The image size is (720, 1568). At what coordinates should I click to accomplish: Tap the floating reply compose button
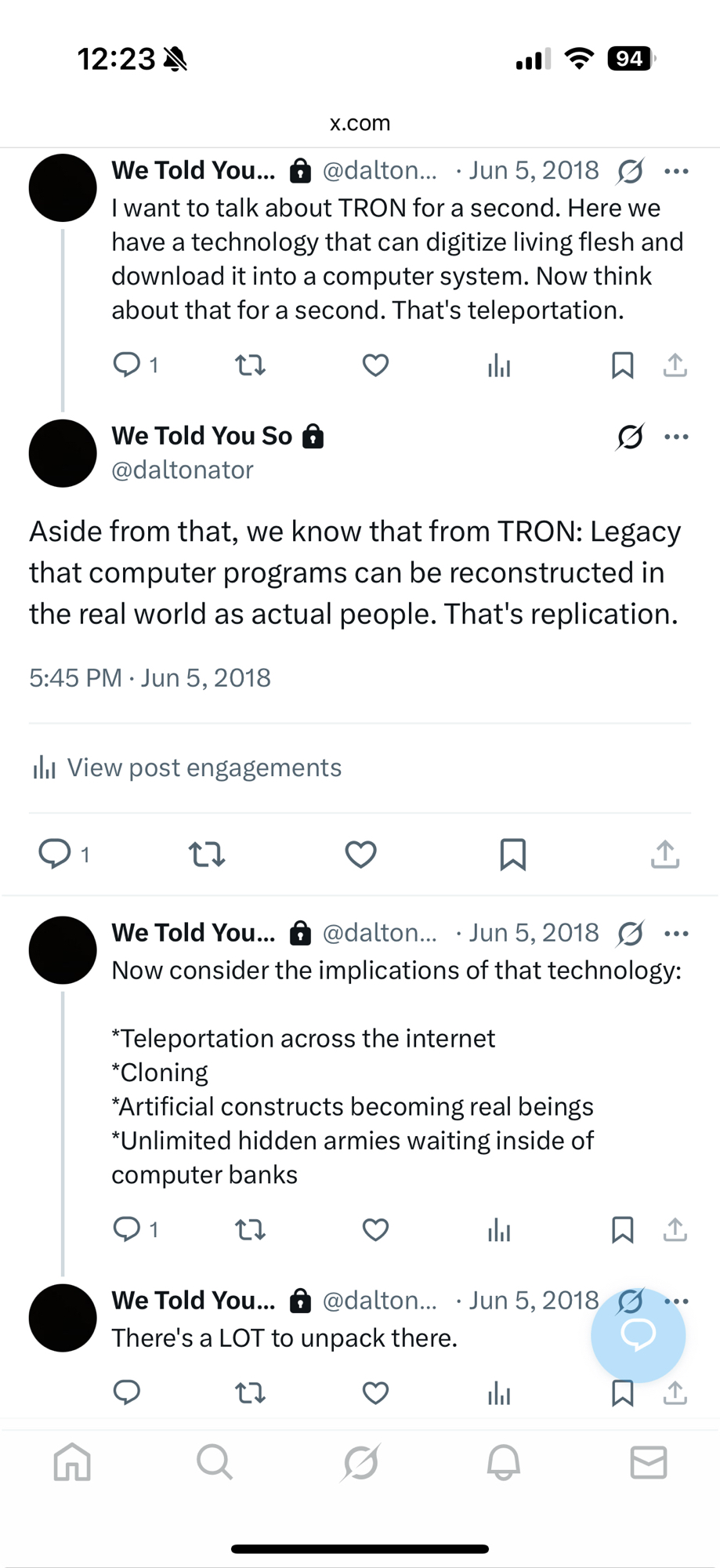638,1334
